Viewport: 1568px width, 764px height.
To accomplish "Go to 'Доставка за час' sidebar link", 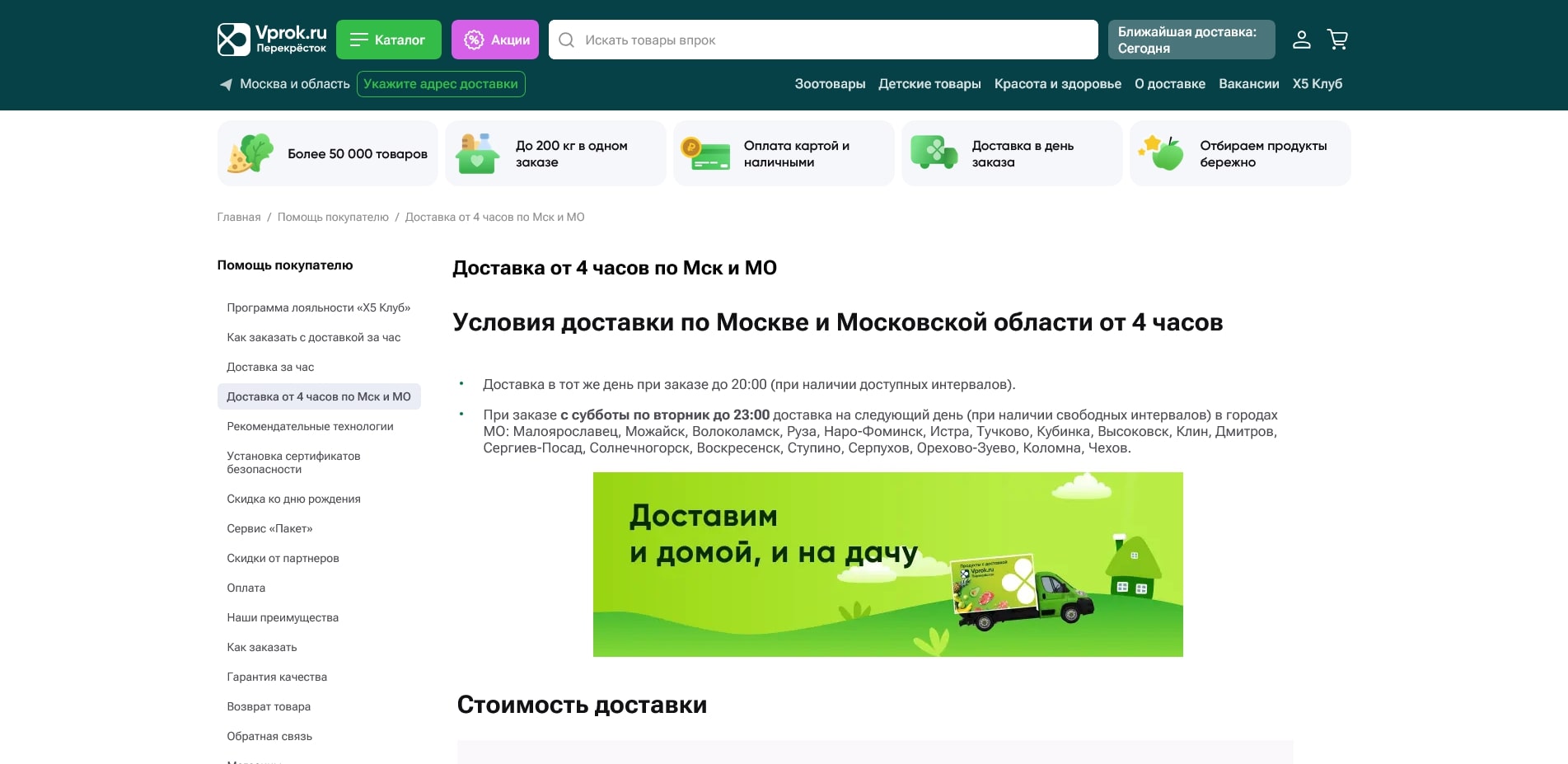I will (x=268, y=367).
